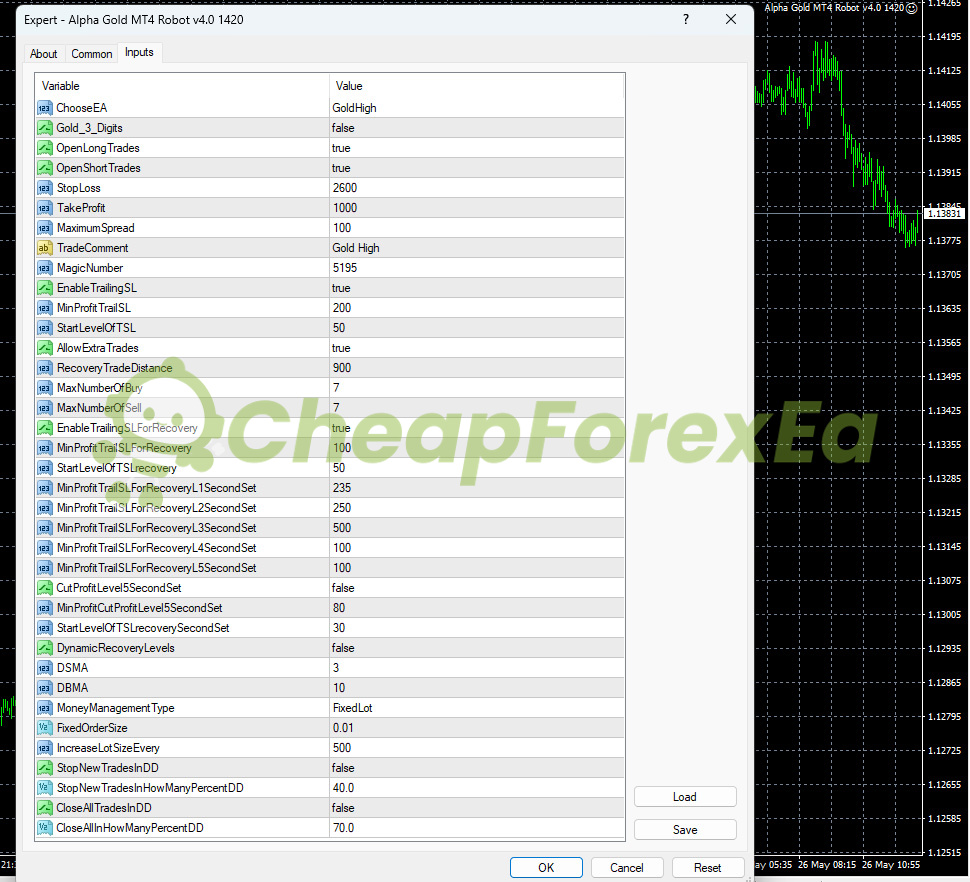970x882 pixels.
Task: Click the decimal icon beside FixedOrderSize
Action: [45, 728]
